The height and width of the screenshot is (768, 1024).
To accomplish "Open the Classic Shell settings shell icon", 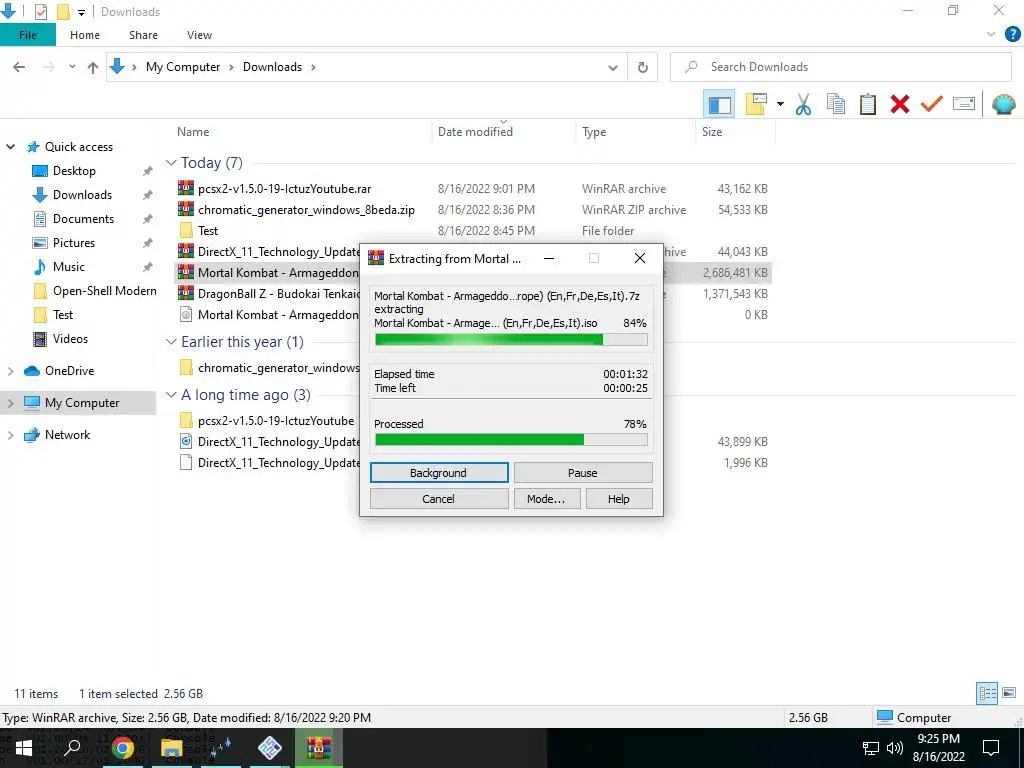I will pos(1004,104).
